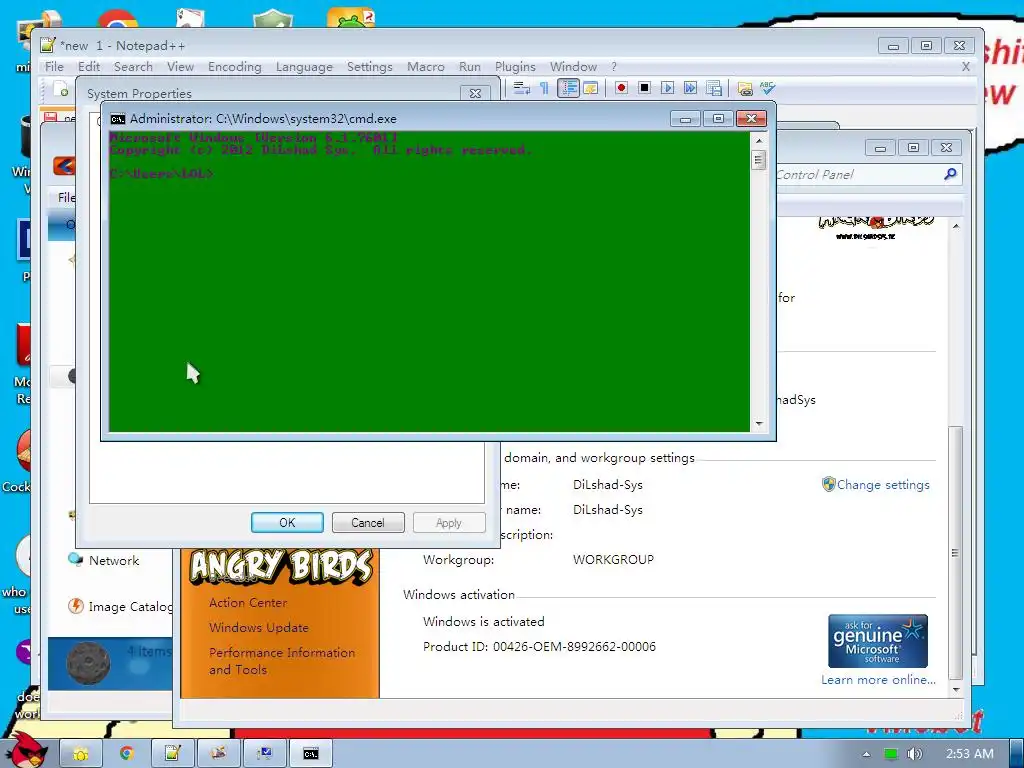
Task: Switch to the System window taskbar button
Action: 264,754
